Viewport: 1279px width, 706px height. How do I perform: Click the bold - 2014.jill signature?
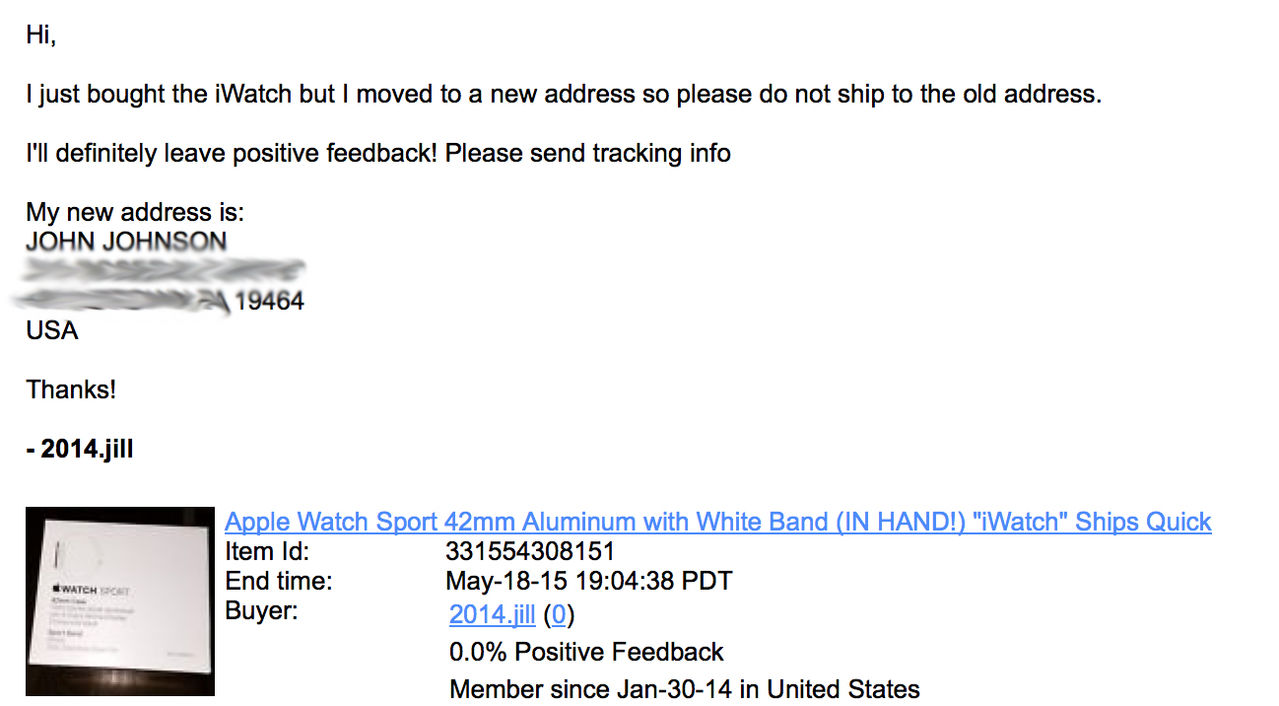coord(80,449)
